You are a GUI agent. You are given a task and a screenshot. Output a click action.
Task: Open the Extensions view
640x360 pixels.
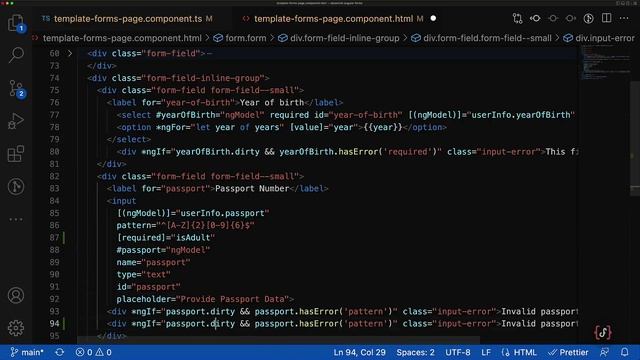16,154
